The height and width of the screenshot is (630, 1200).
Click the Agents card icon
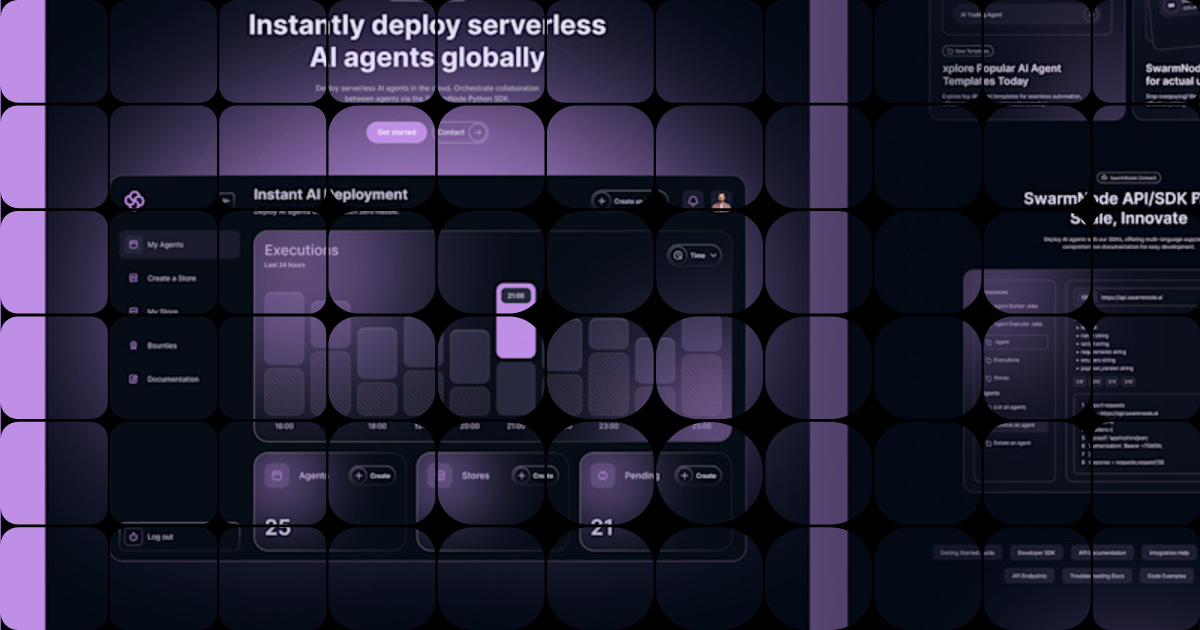click(x=278, y=475)
